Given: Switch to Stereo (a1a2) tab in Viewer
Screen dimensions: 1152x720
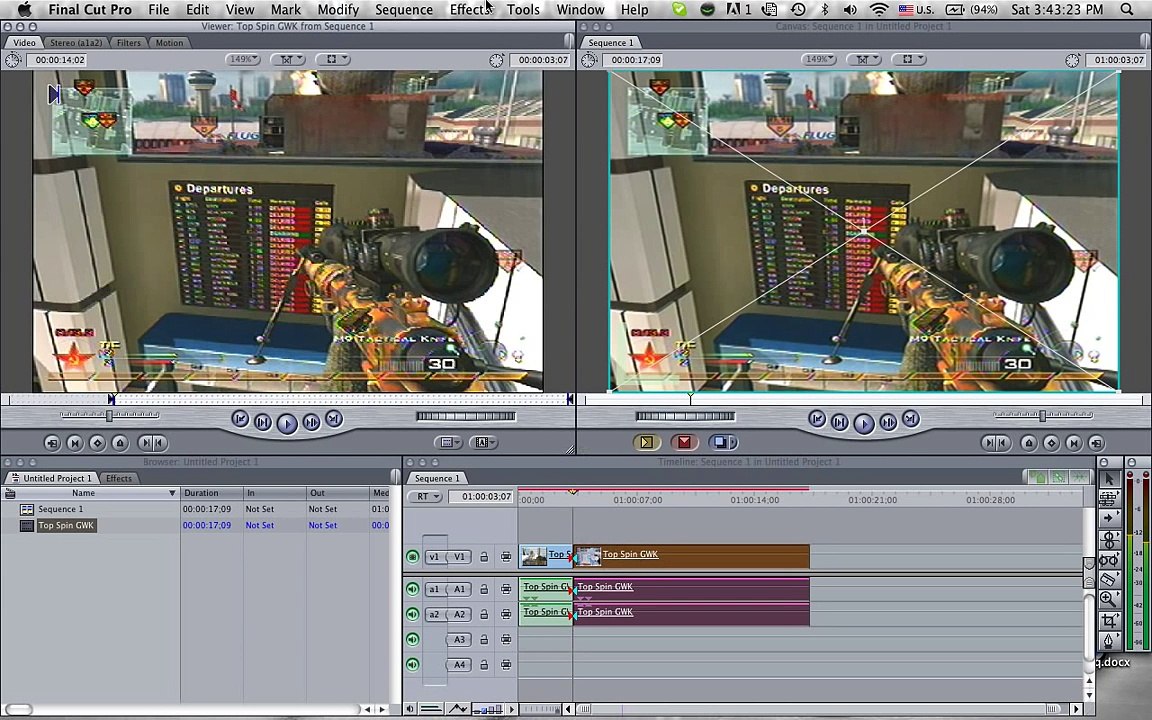Looking at the screenshot, I should coord(76,43).
